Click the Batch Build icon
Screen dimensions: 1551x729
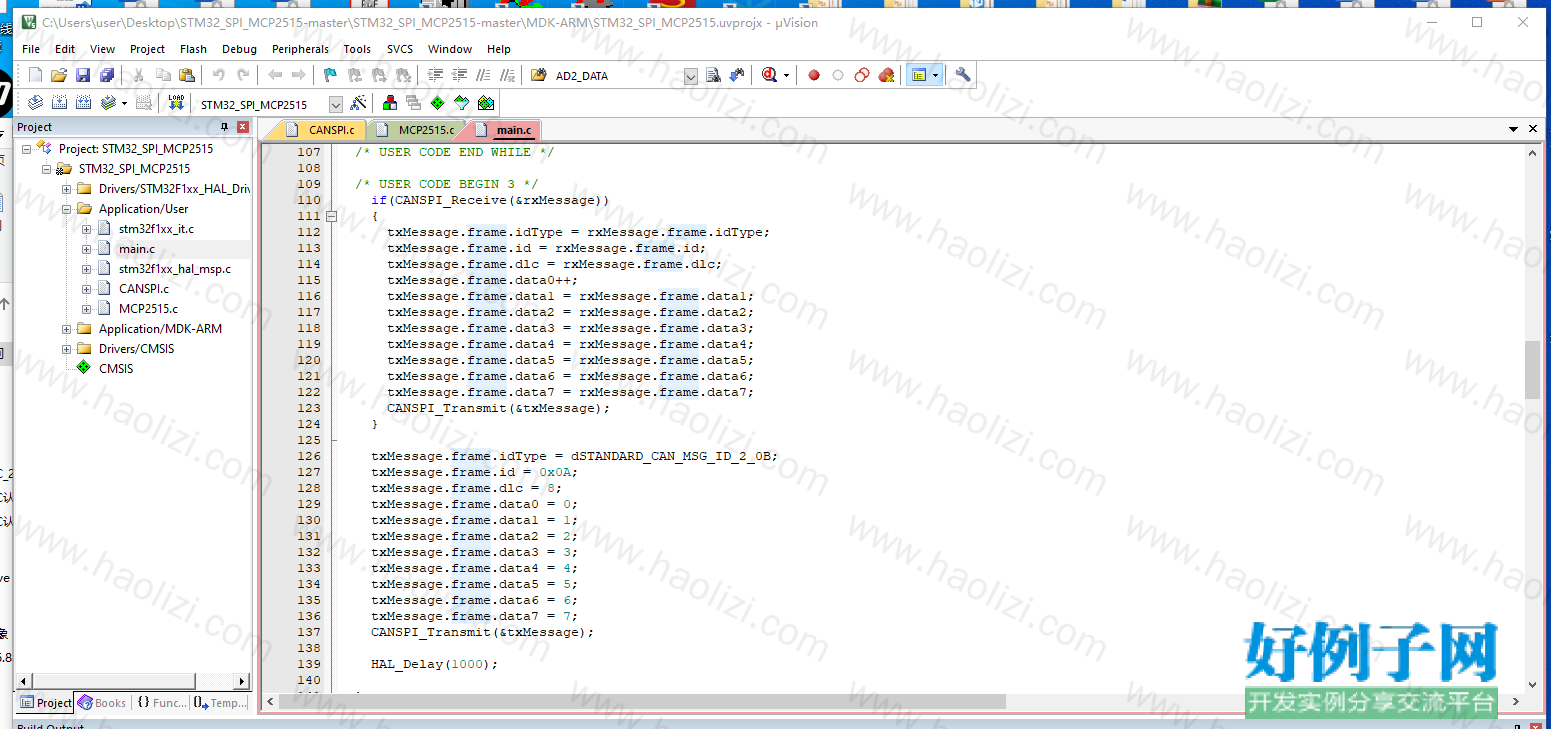tap(107, 103)
